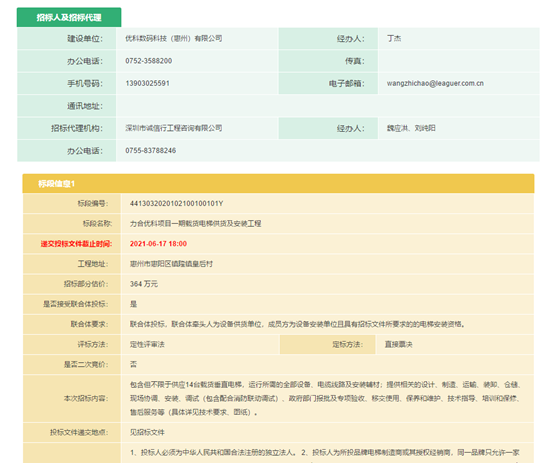Click section name 力合优科项目一期载货电梯供货及安装工程
Viewport: 554px width, 463px height.
click(x=195, y=223)
